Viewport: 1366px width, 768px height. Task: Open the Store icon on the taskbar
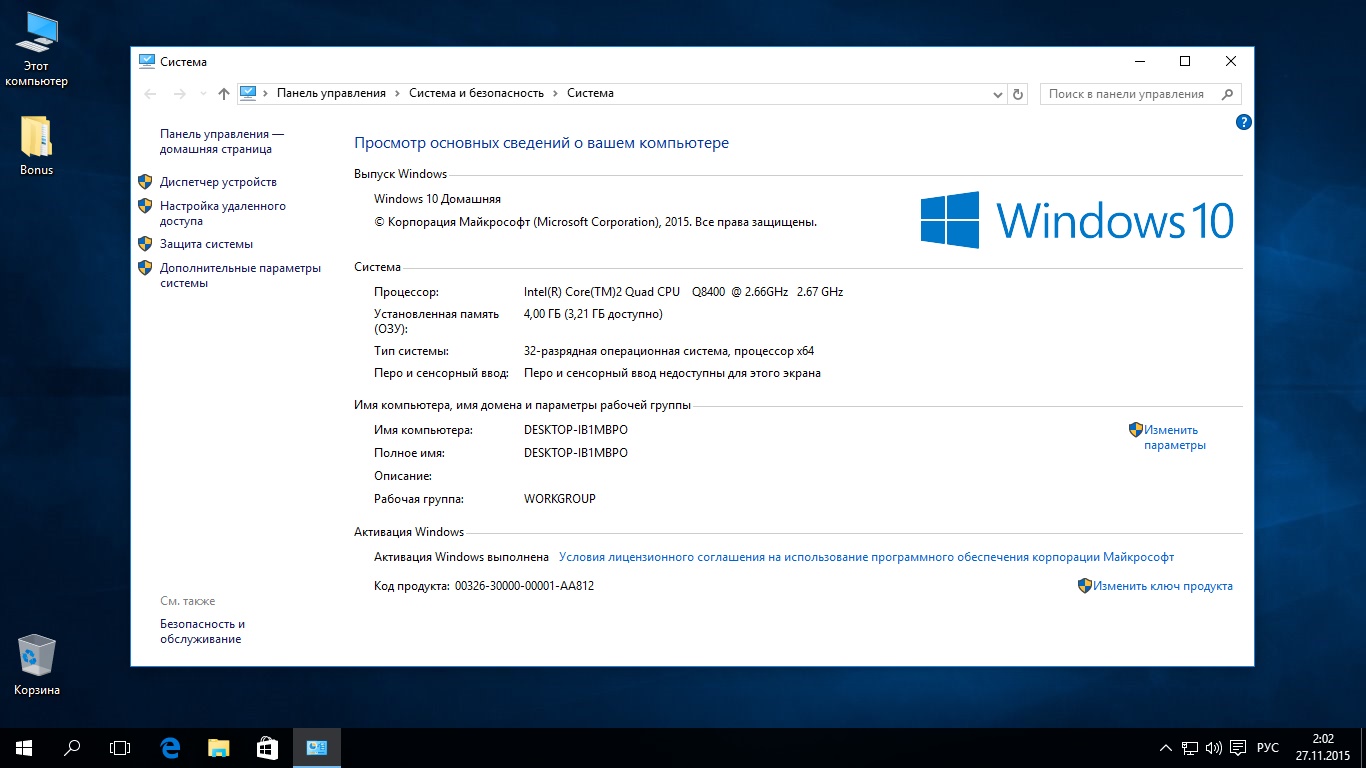click(267, 747)
